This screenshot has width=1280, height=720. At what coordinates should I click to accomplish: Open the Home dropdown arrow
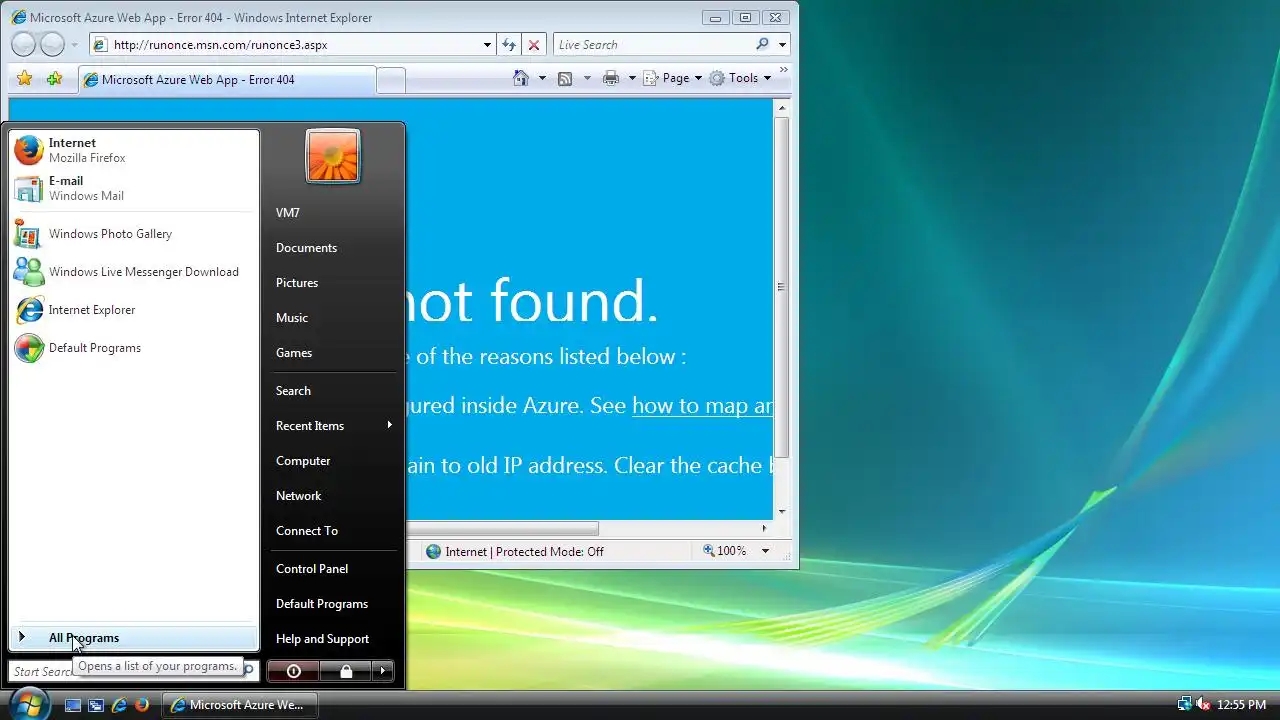click(x=542, y=78)
